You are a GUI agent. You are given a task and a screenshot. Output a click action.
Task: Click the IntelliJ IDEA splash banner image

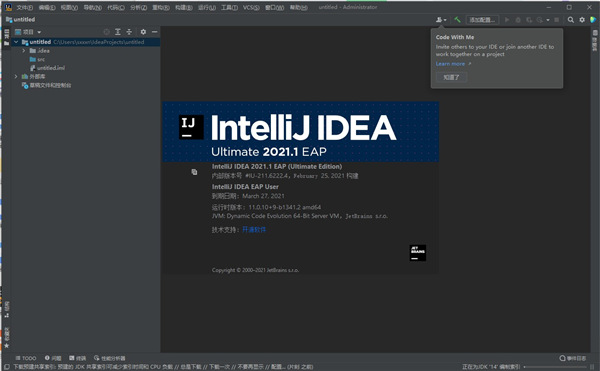tap(300, 132)
